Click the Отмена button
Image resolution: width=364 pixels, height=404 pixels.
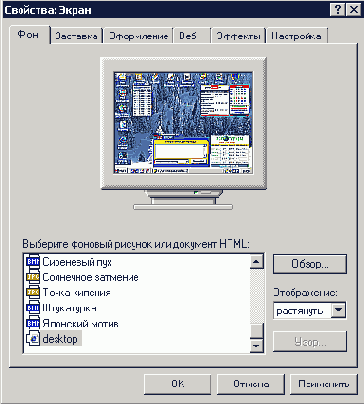(251, 384)
